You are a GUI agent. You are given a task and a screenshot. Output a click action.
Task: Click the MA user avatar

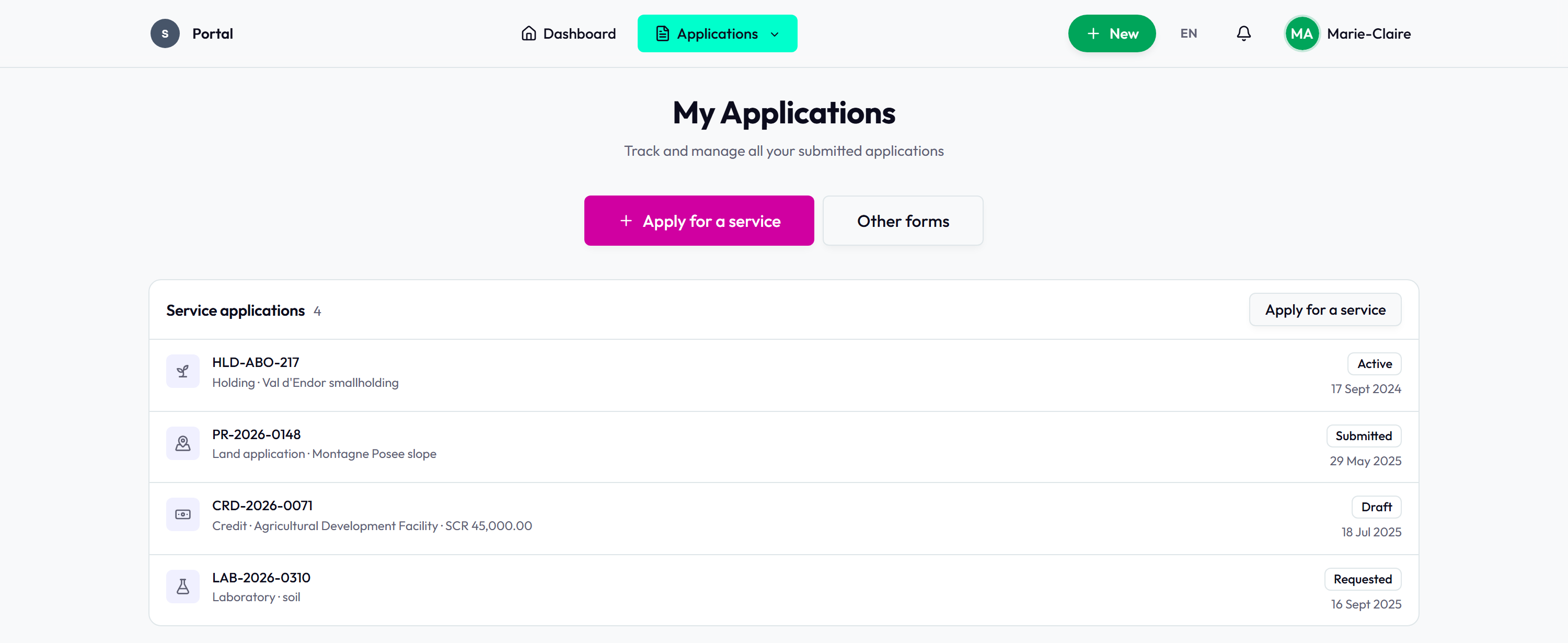tap(1301, 33)
